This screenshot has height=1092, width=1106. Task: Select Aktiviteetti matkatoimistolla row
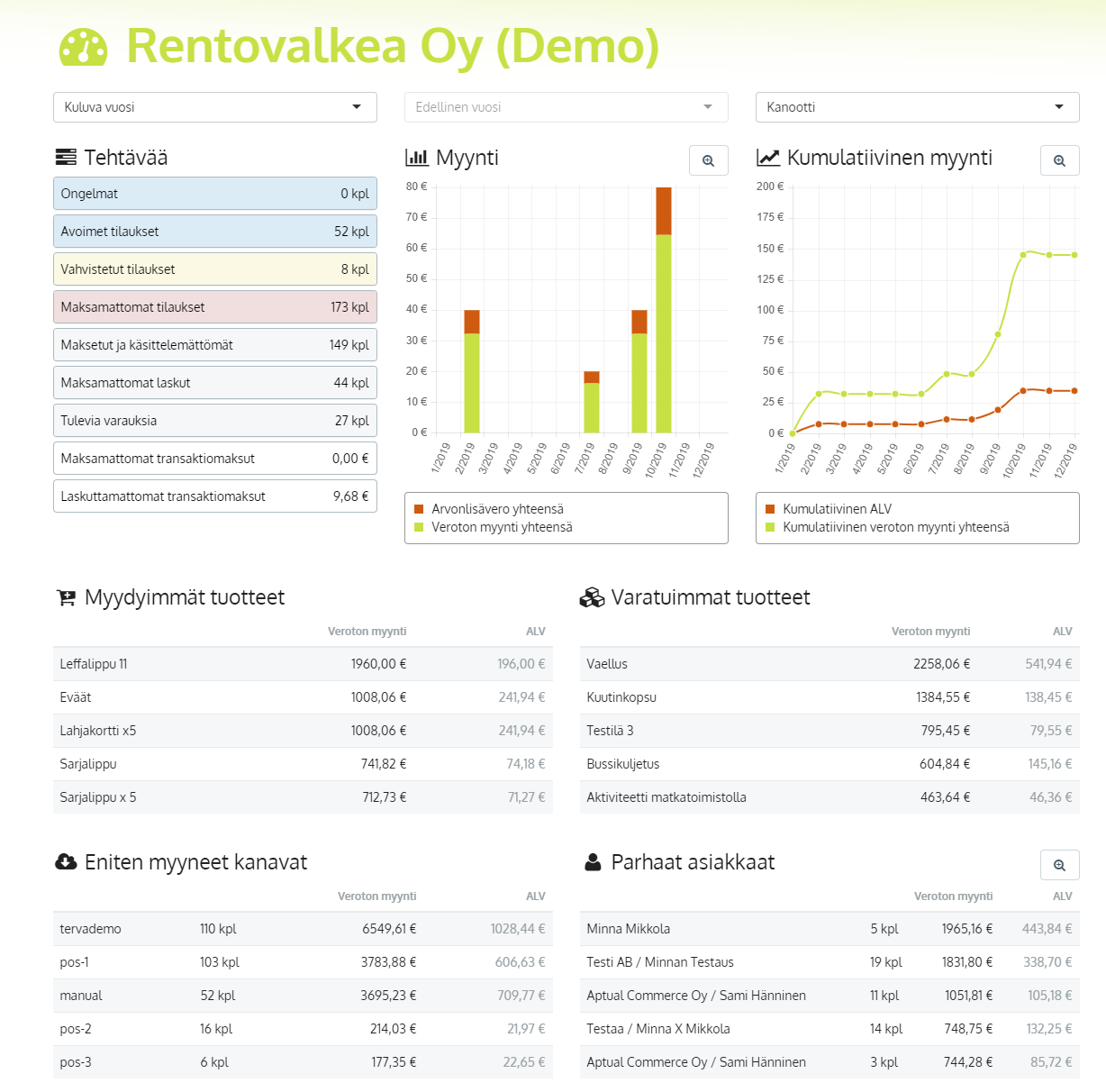(x=829, y=797)
